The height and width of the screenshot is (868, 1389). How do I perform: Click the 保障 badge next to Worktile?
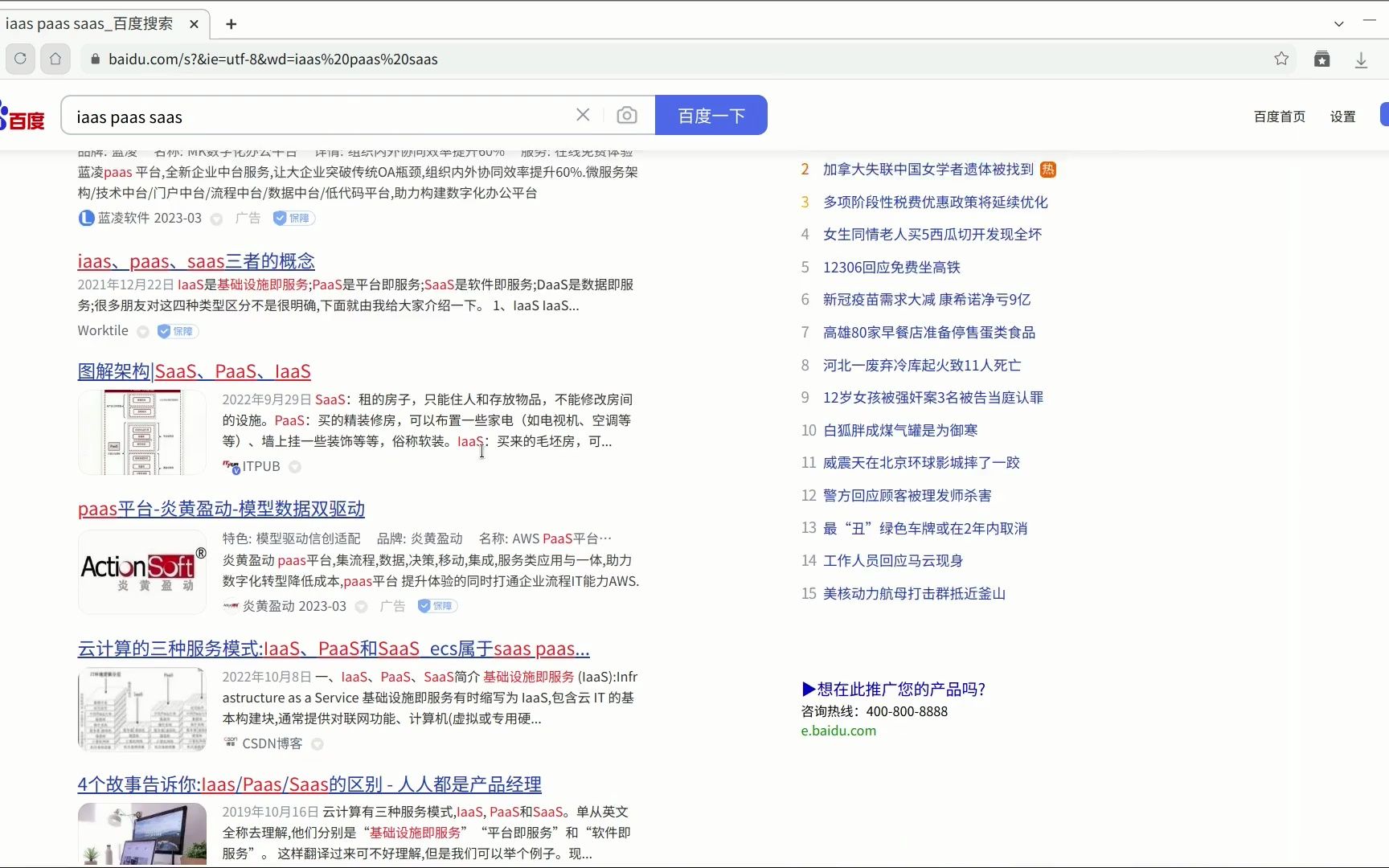pyautogui.click(x=178, y=331)
